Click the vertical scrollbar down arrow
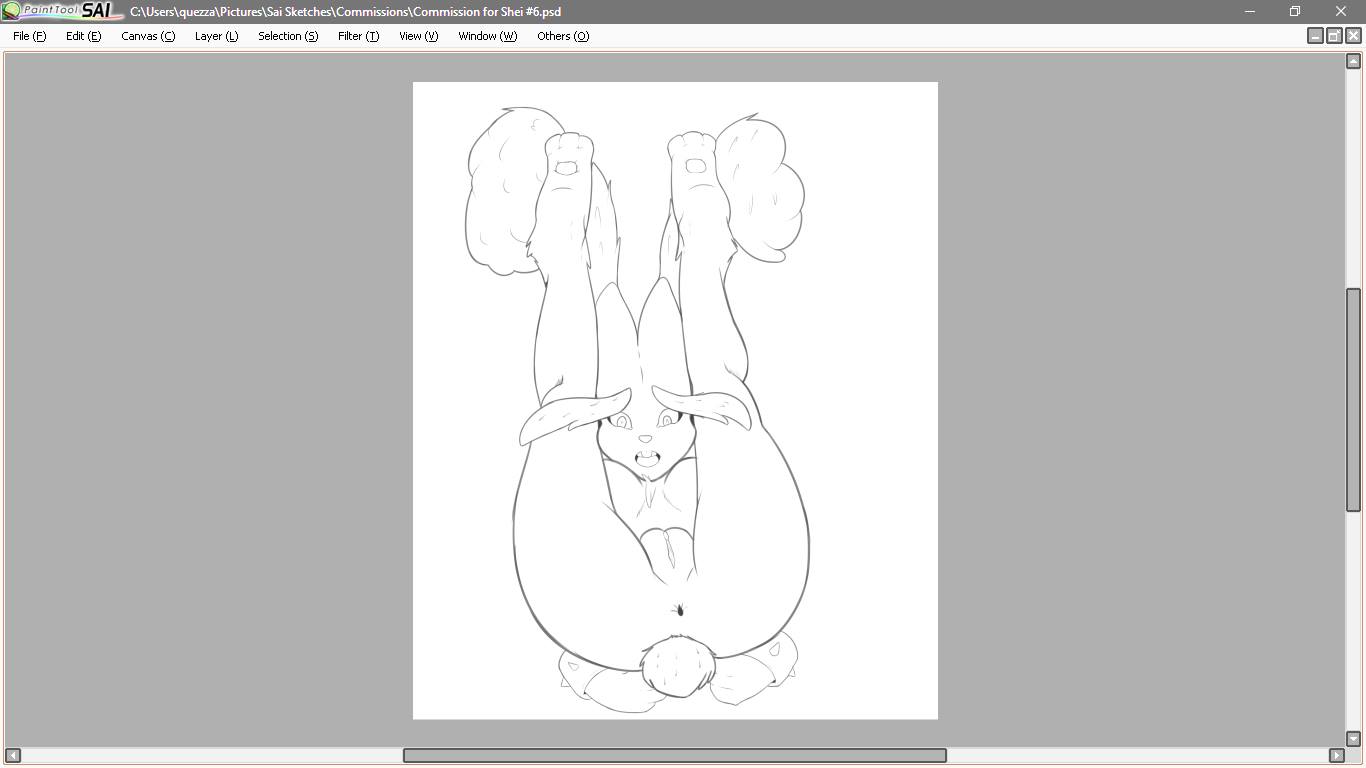 1353,739
